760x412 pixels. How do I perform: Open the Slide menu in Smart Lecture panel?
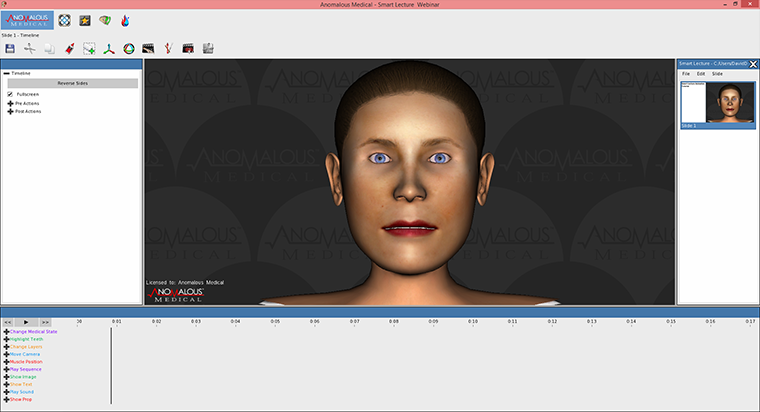pyautogui.click(x=717, y=74)
